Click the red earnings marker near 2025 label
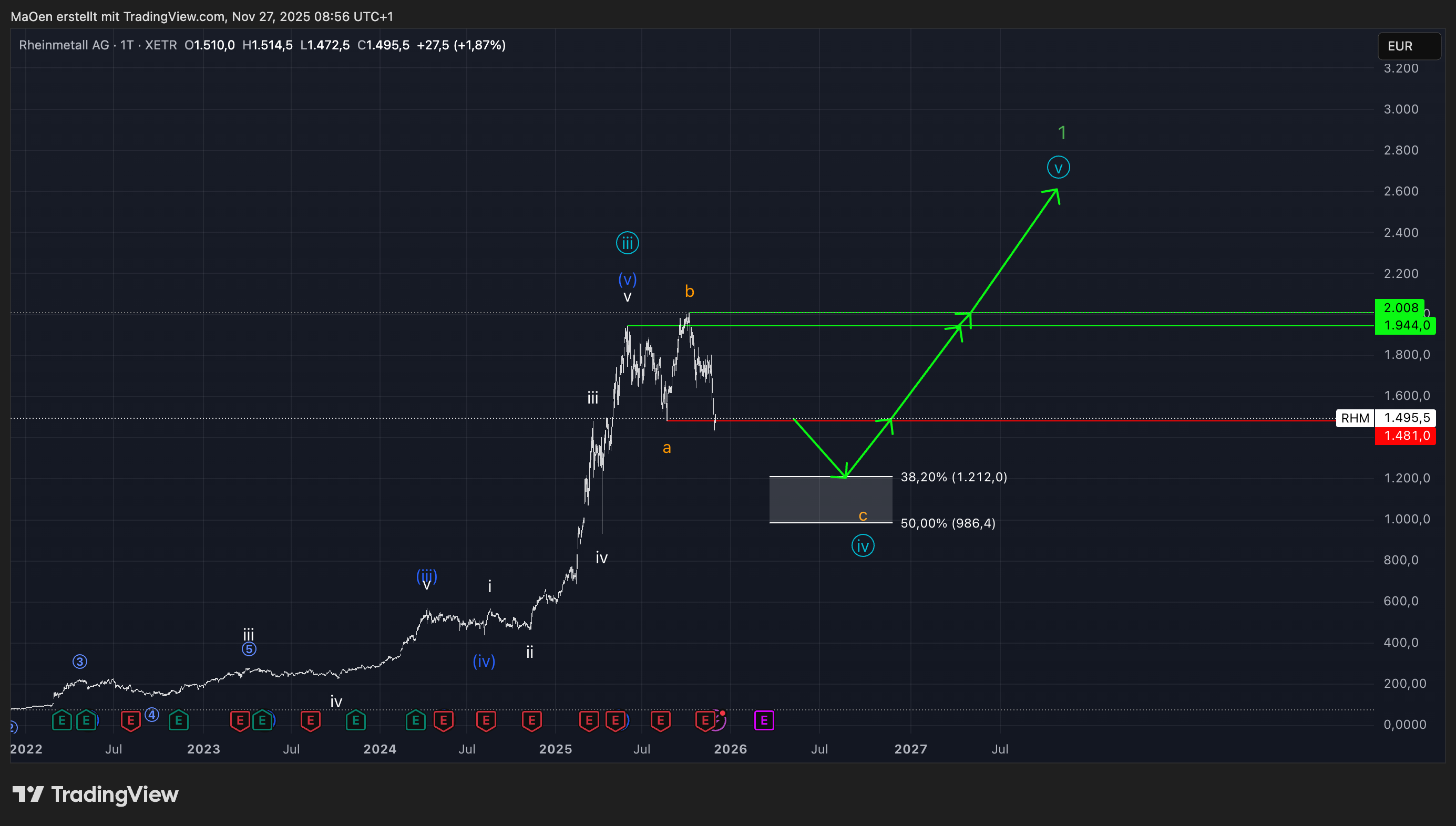This screenshot has width=1456, height=826. [531, 720]
